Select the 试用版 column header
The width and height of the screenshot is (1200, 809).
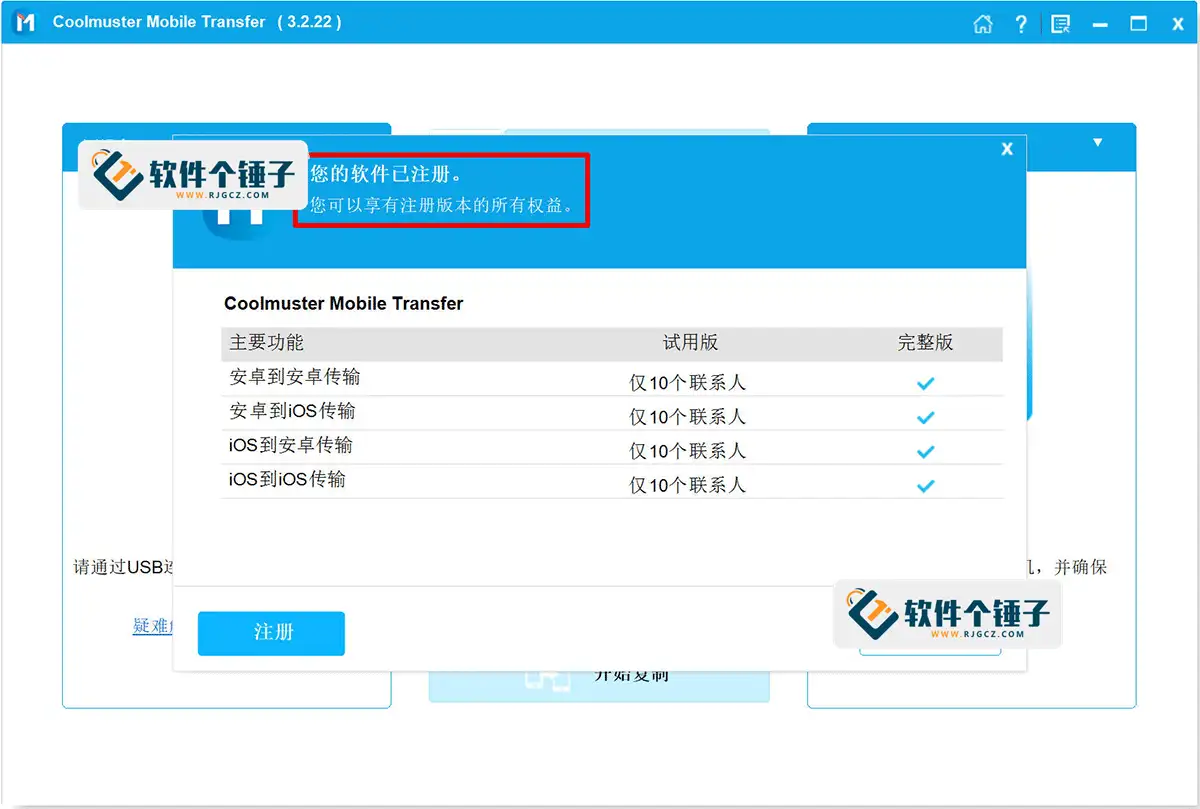690,342
